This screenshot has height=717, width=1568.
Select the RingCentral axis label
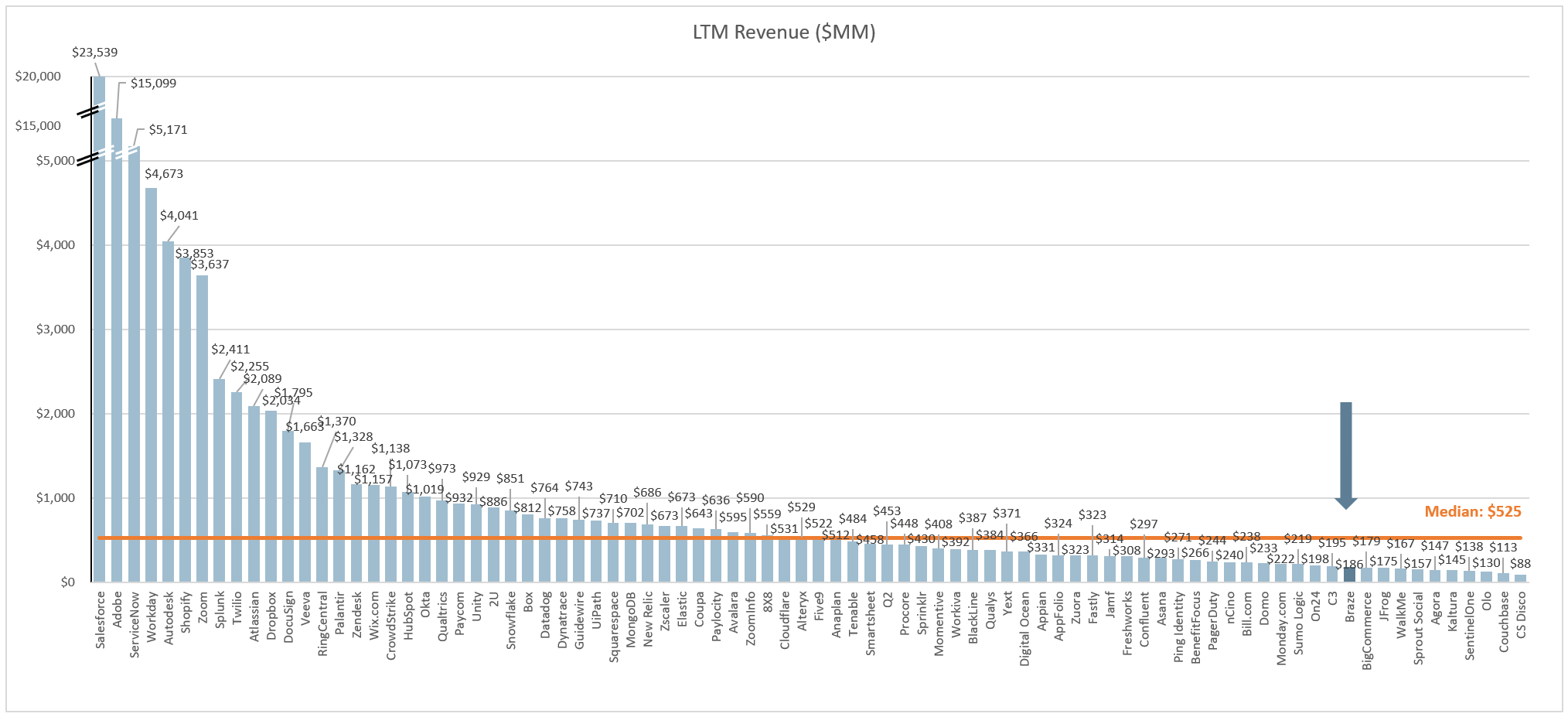click(x=322, y=624)
